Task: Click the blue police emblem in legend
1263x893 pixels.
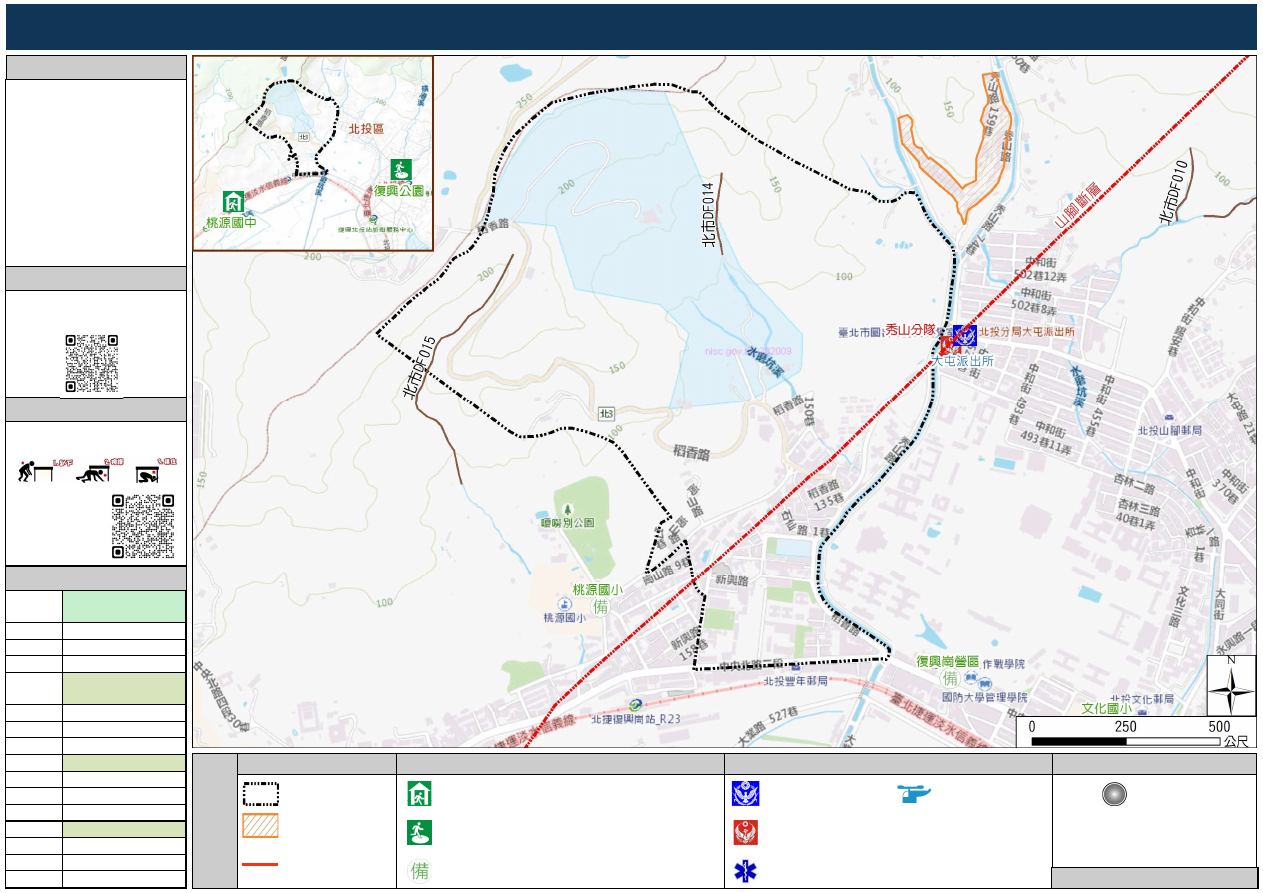Action: (746, 795)
